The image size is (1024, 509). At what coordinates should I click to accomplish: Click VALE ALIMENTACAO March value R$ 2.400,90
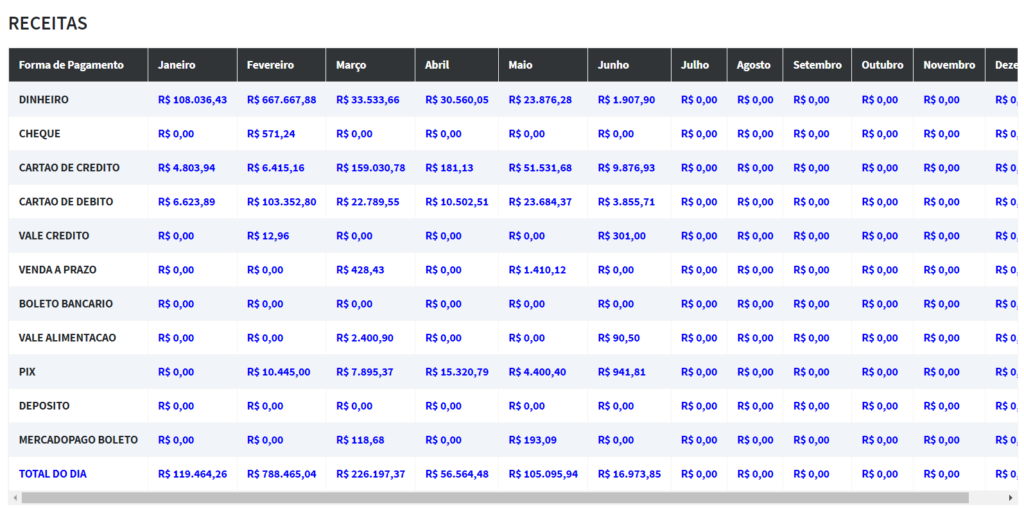364,338
